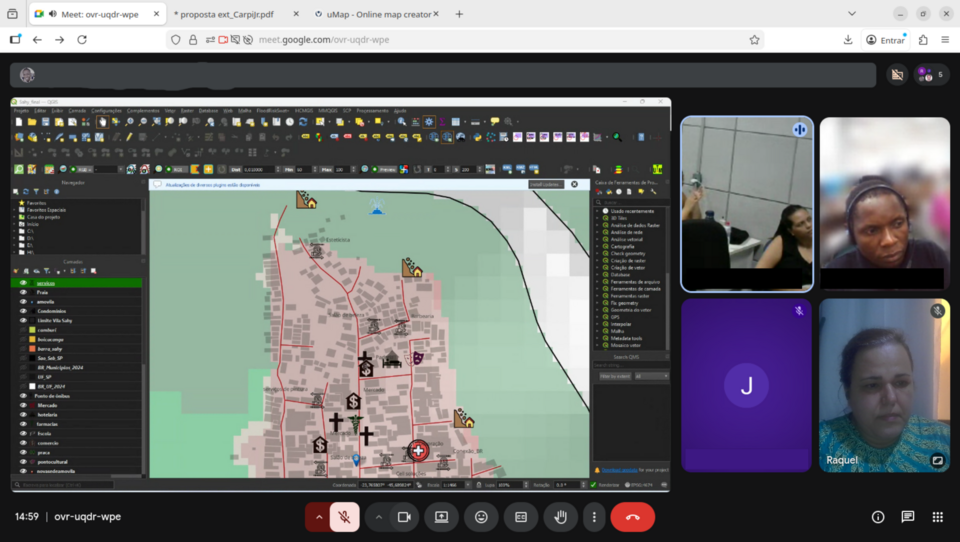The width and height of the screenshot is (960, 542).
Task: Open audio settings arrow beside microphone
Action: (318, 517)
